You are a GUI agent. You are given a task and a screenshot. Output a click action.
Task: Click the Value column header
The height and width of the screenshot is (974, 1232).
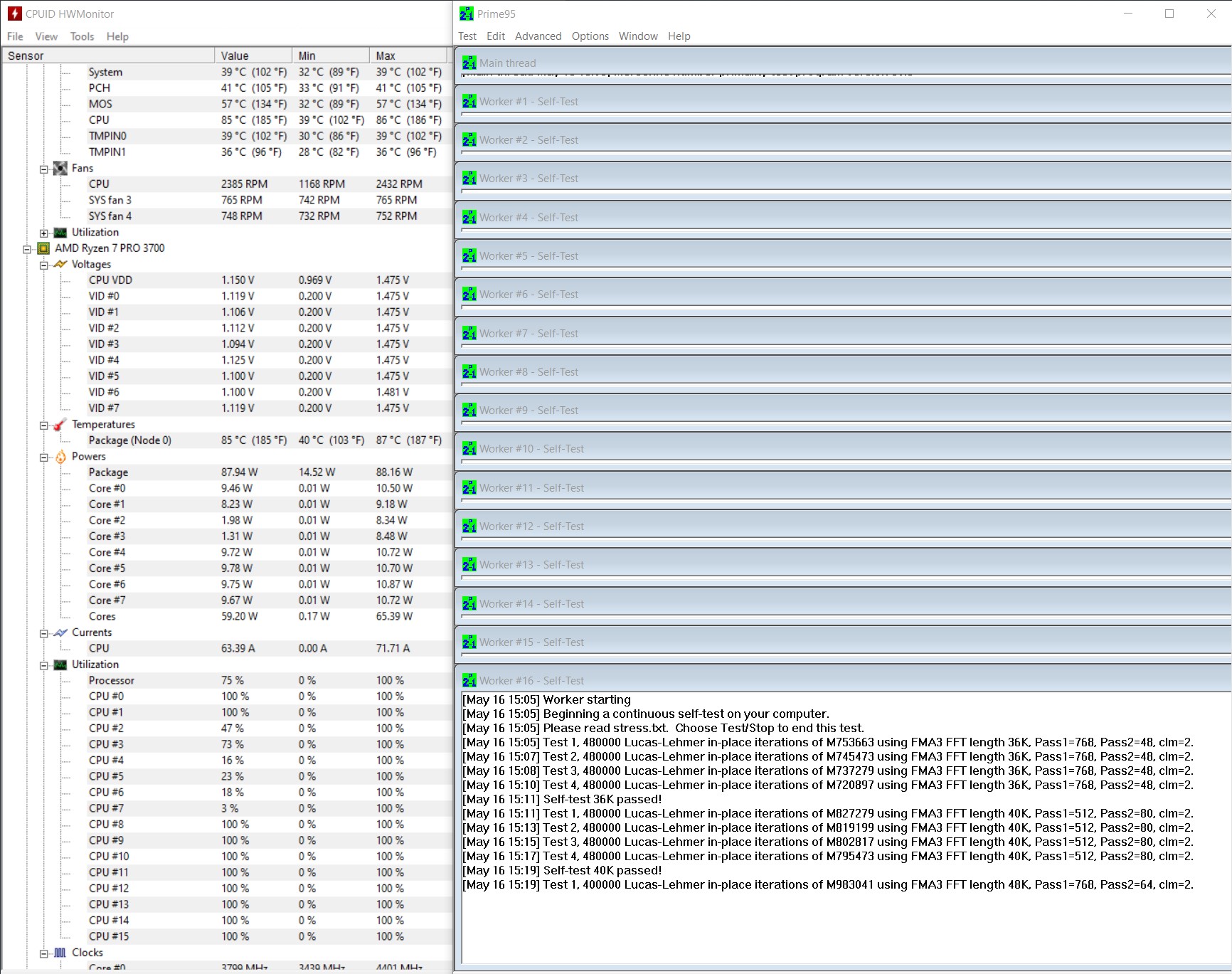pos(253,55)
